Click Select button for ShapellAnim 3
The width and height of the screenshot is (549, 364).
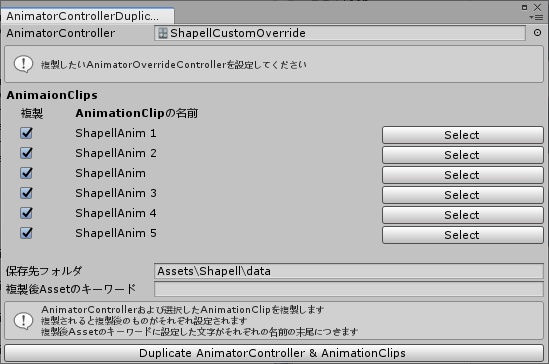[463, 195]
